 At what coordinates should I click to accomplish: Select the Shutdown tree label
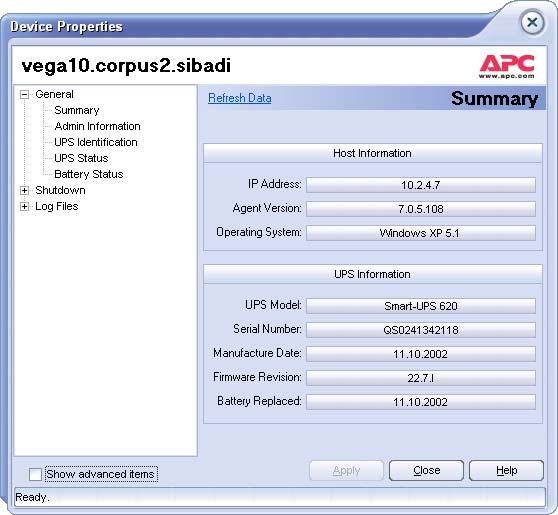60,190
